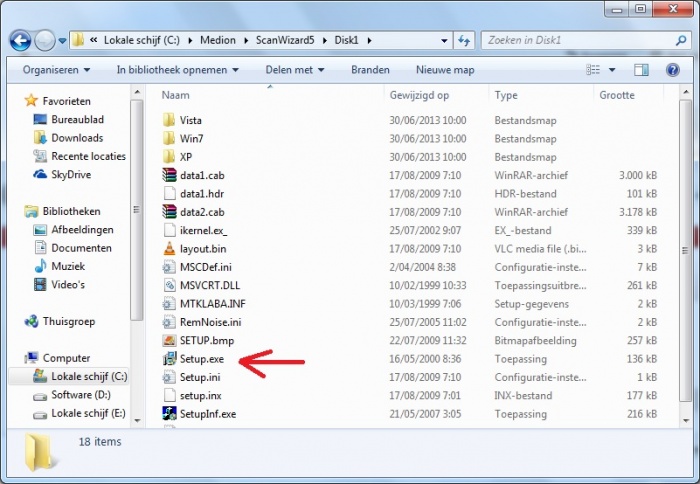Click the Back navigation arrow

click(21, 41)
